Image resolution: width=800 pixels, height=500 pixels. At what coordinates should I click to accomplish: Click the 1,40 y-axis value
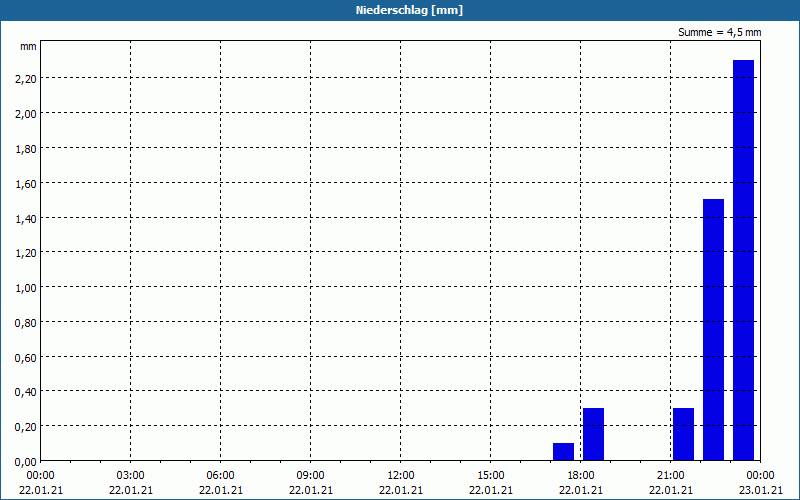tap(26, 218)
